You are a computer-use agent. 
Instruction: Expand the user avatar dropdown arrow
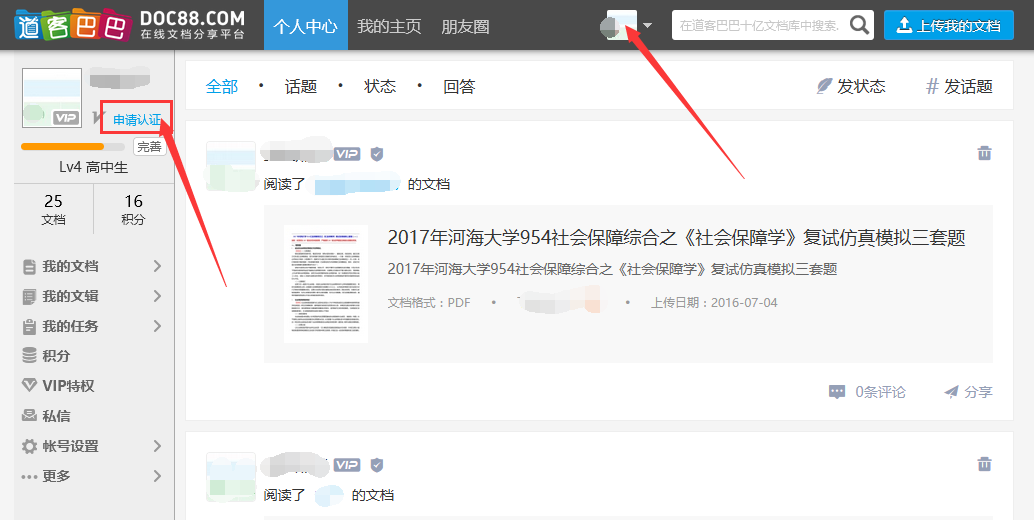tap(648, 26)
